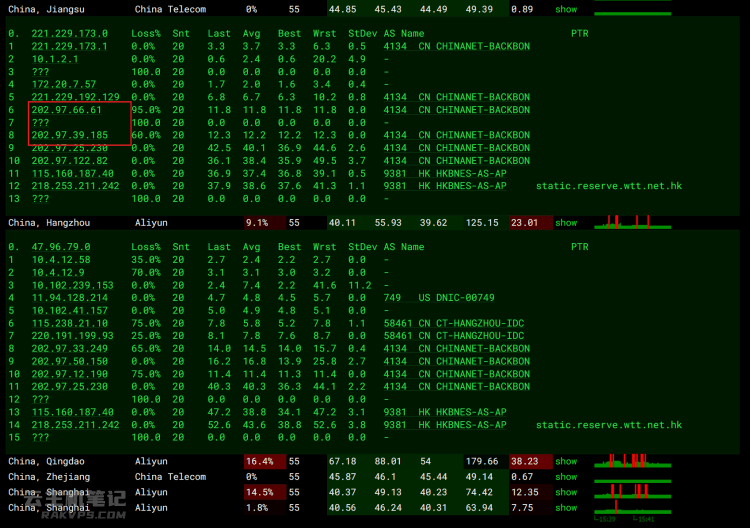The width and height of the screenshot is (750, 528).
Task: Click the latency sparkline graph for Qingdao
Action: (632, 461)
